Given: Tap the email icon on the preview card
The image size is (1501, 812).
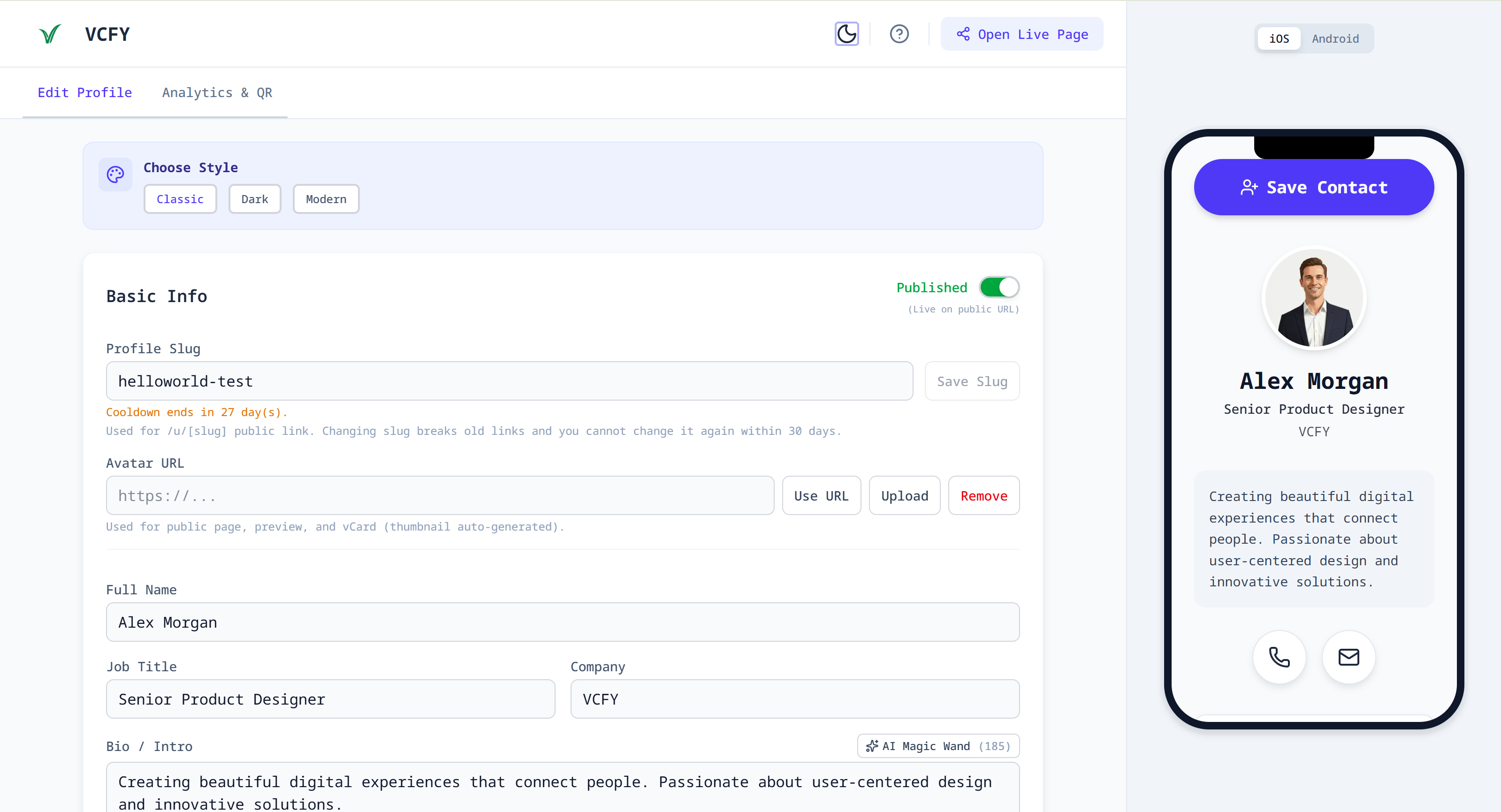Looking at the screenshot, I should [1349, 657].
